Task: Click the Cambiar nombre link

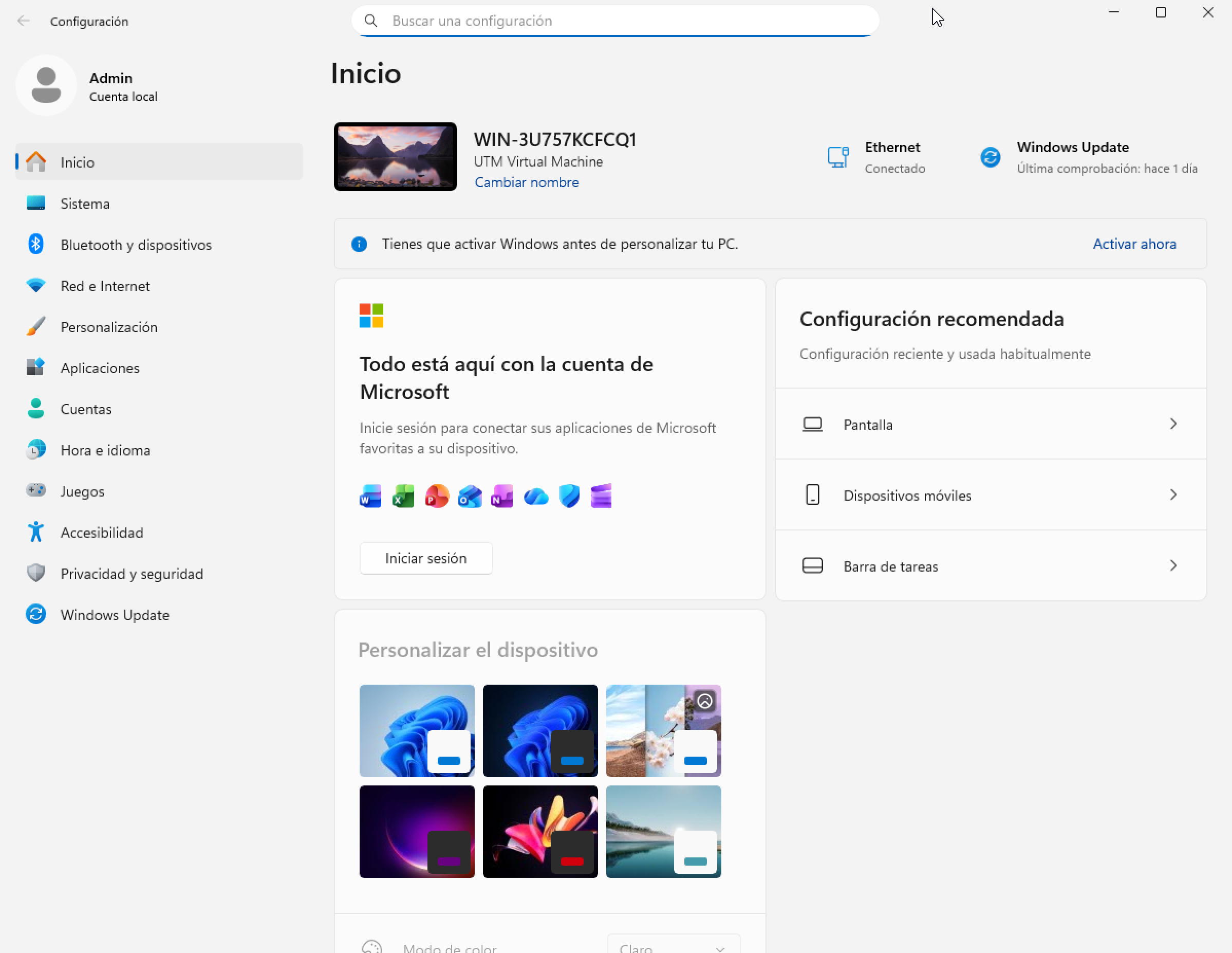Action: pyautogui.click(x=526, y=182)
